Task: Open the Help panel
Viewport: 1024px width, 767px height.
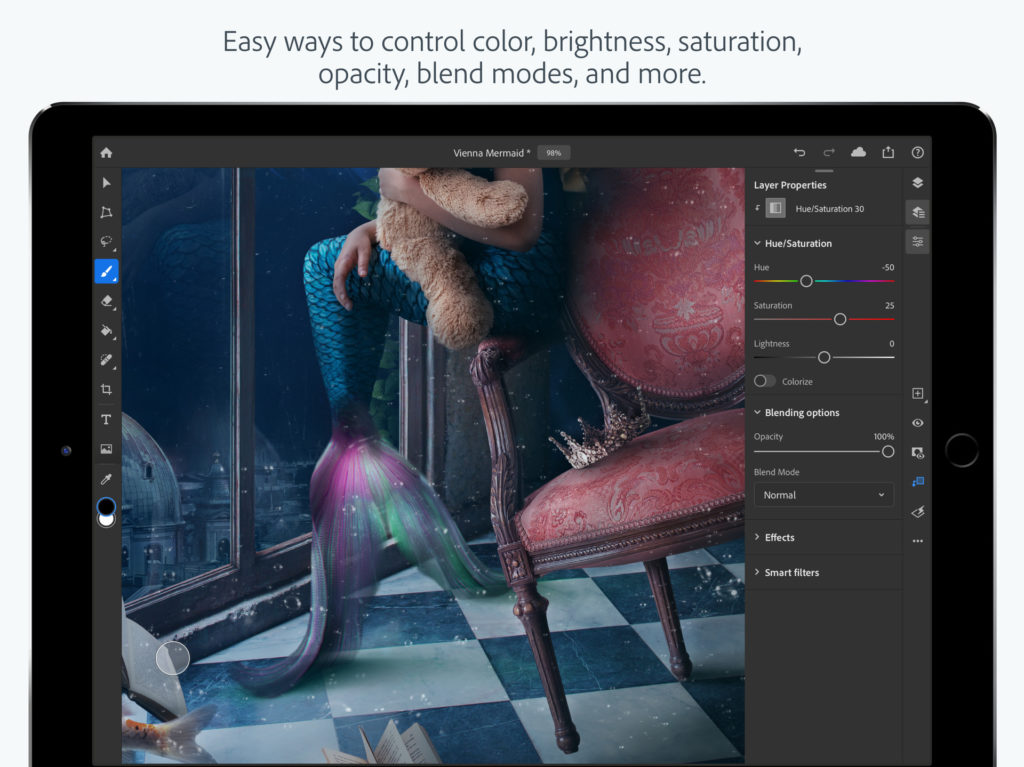Action: 917,152
